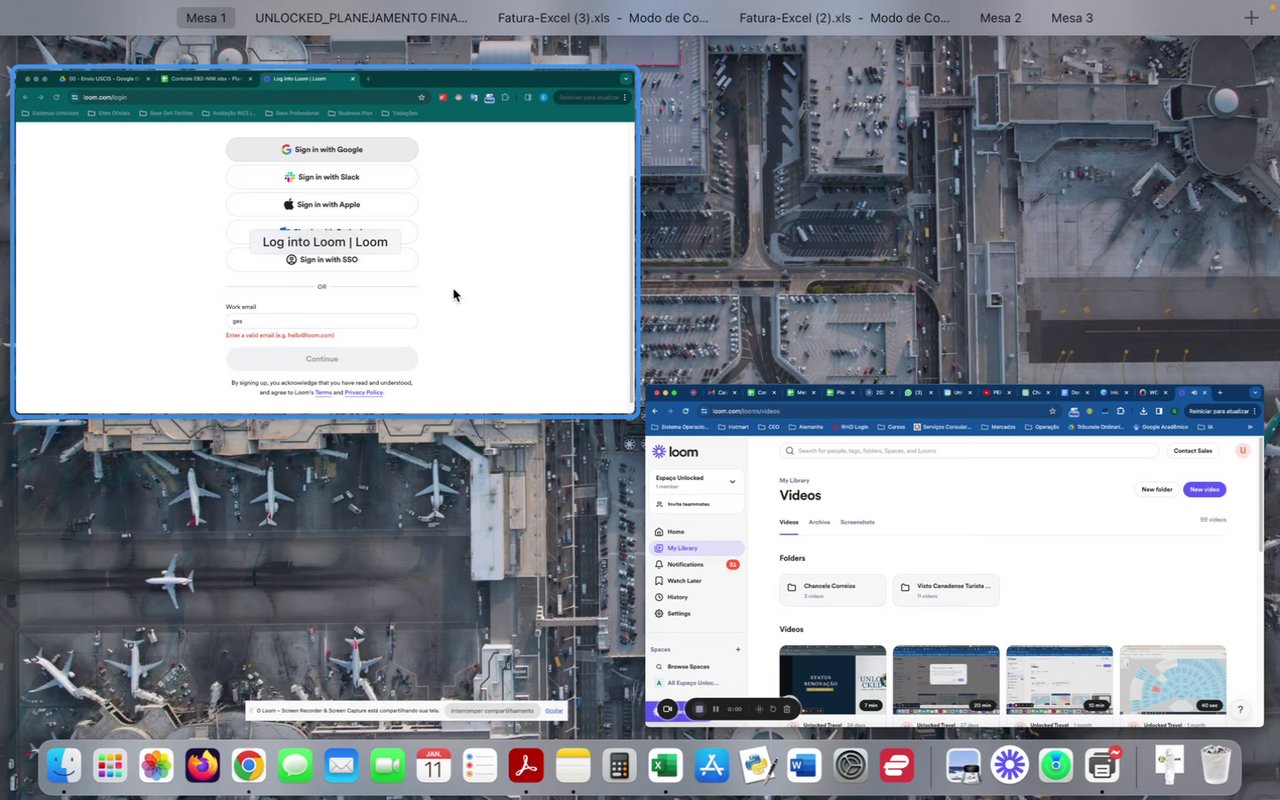The width and height of the screenshot is (1280, 800).
Task: Click Sign in with SSO
Action: pyautogui.click(x=322, y=260)
